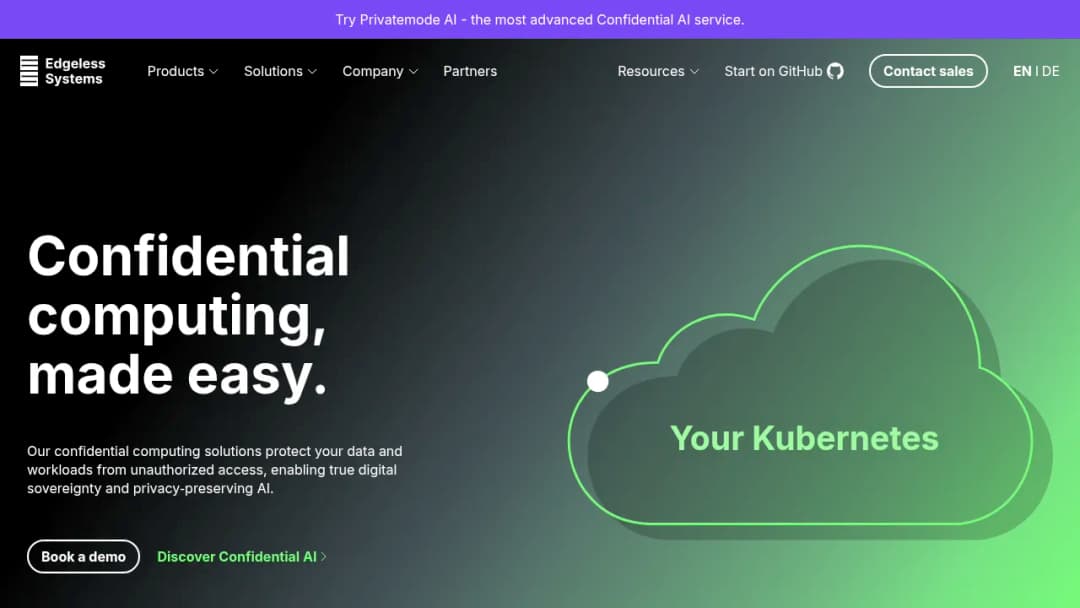Image resolution: width=1080 pixels, height=608 pixels.
Task: Open the Solutions menu
Action: tap(280, 71)
